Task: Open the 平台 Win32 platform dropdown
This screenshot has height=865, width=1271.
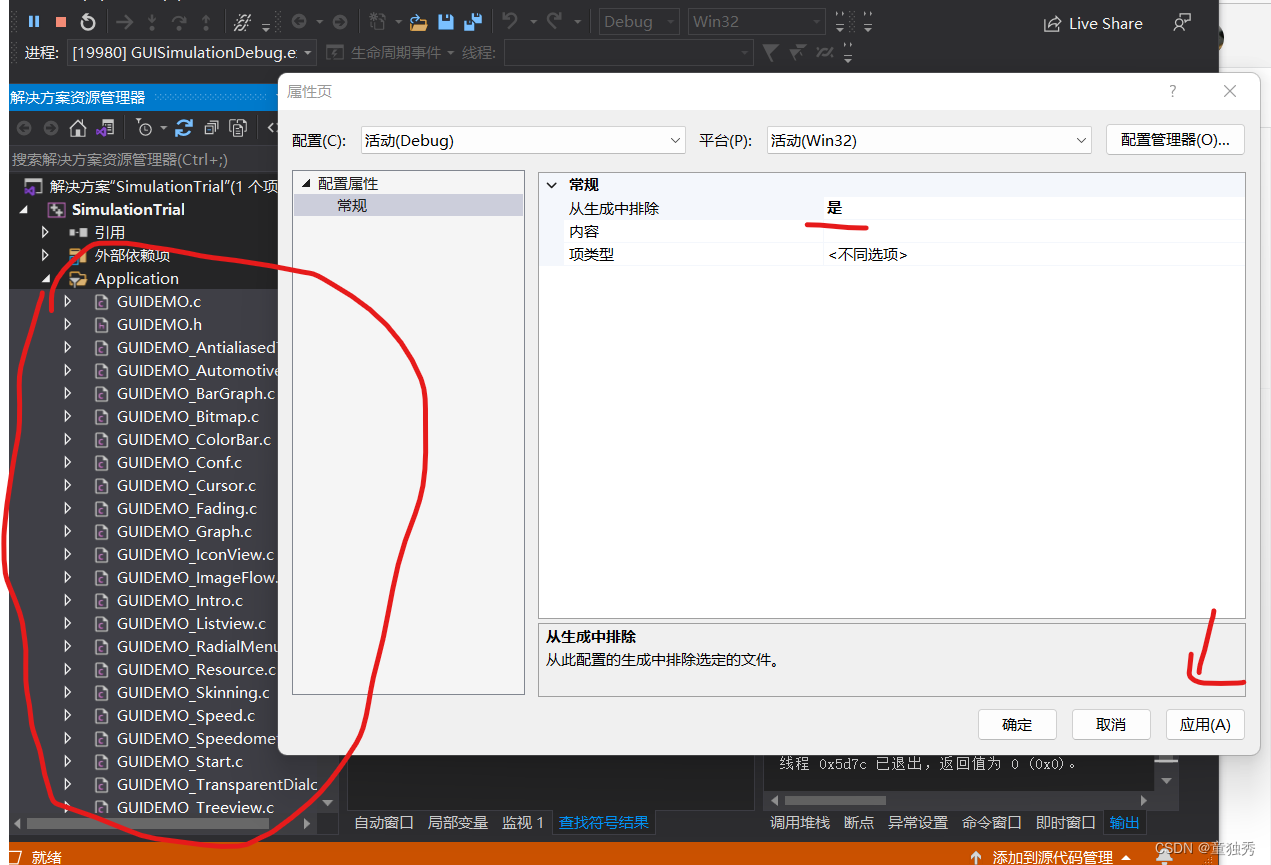Action: click(x=928, y=141)
